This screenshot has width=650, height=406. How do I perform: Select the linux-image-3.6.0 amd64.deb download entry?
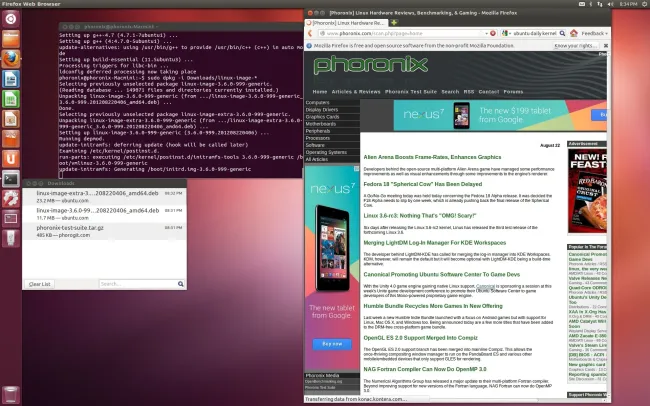(104, 214)
